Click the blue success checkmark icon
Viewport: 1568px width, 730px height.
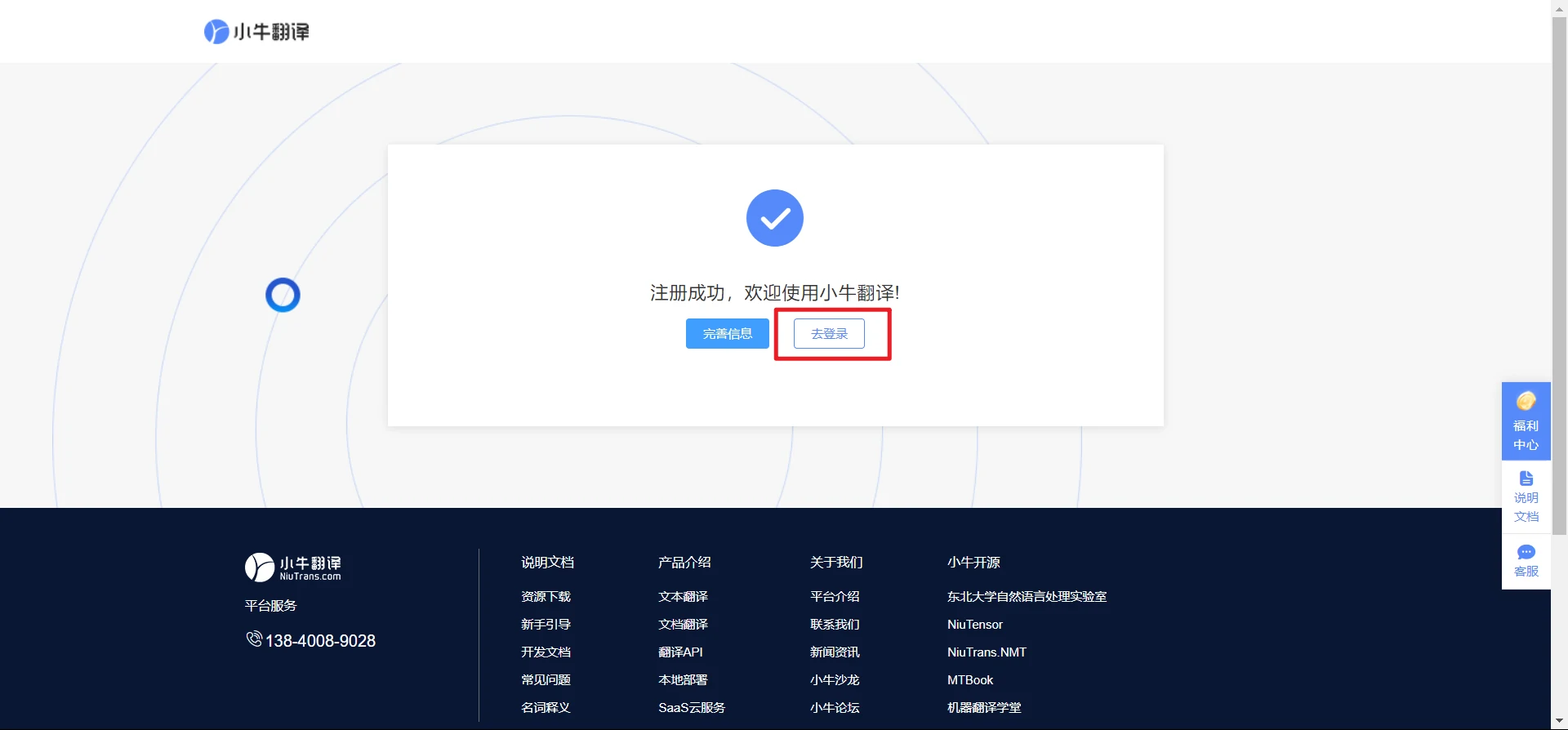pos(775,218)
